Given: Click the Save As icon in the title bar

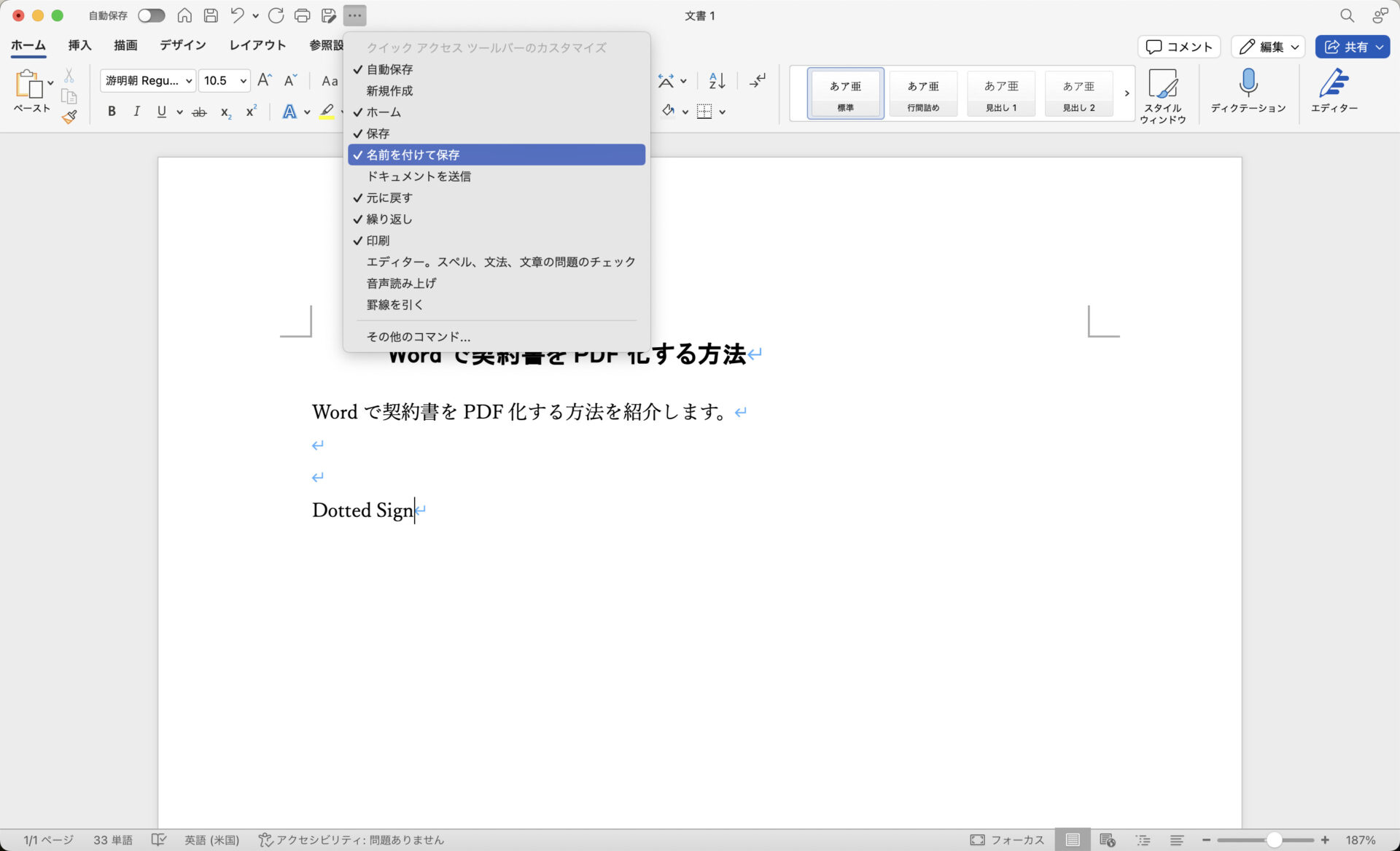Looking at the screenshot, I should (x=329, y=15).
